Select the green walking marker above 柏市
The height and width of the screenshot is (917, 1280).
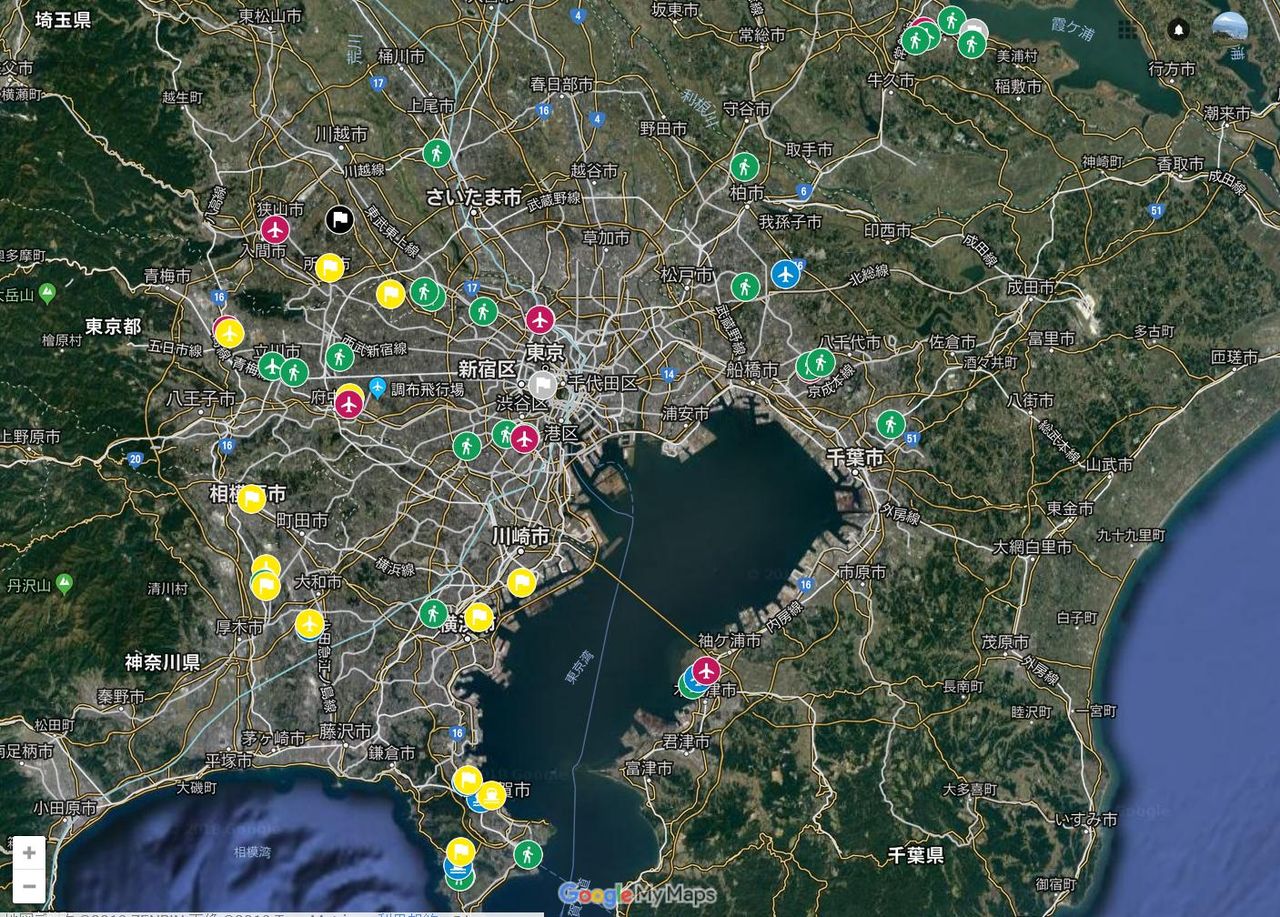coord(744,166)
